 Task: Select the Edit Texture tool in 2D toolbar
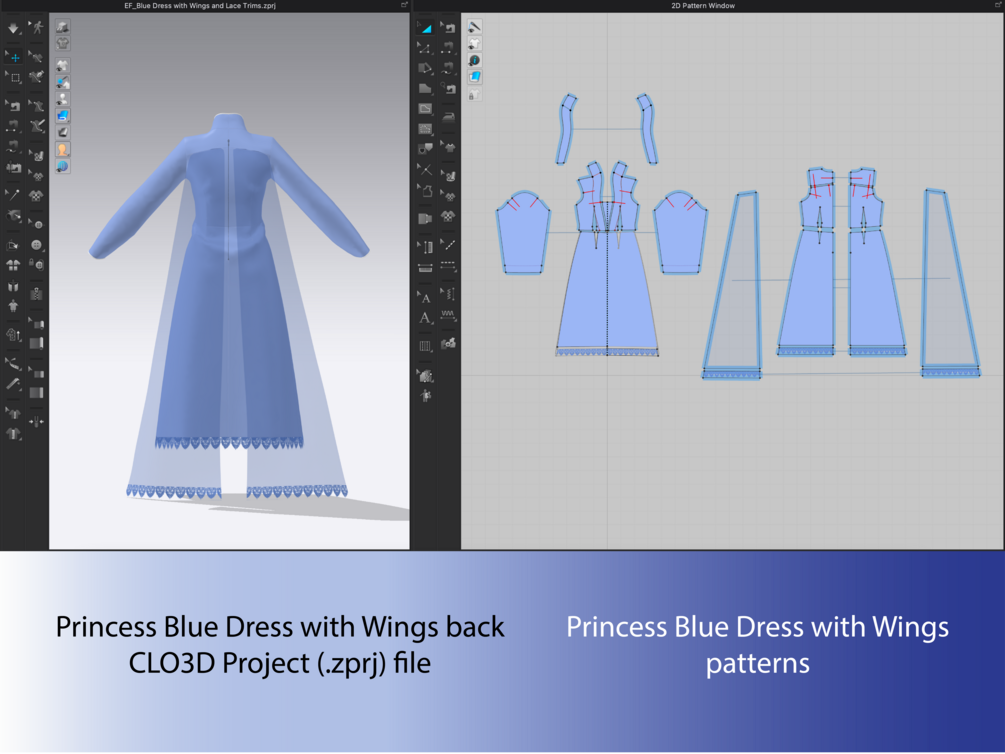[x=449, y=176]
